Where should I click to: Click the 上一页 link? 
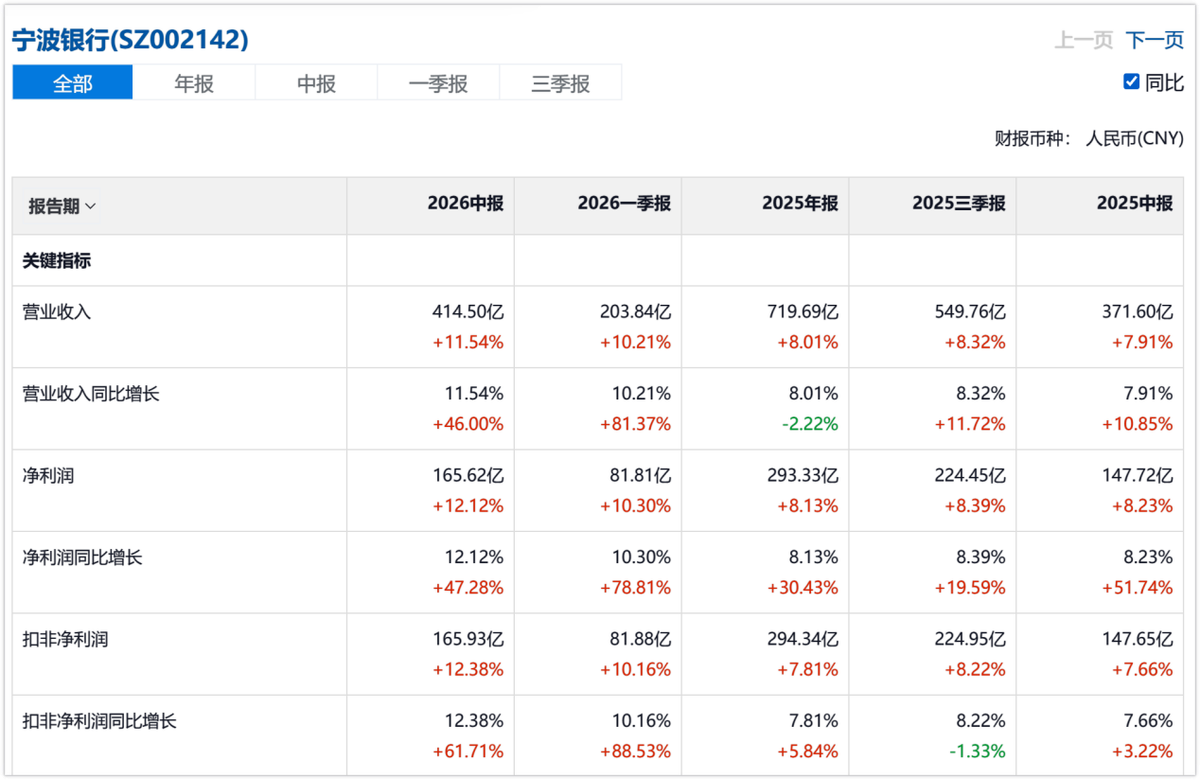coord(1084,40)
